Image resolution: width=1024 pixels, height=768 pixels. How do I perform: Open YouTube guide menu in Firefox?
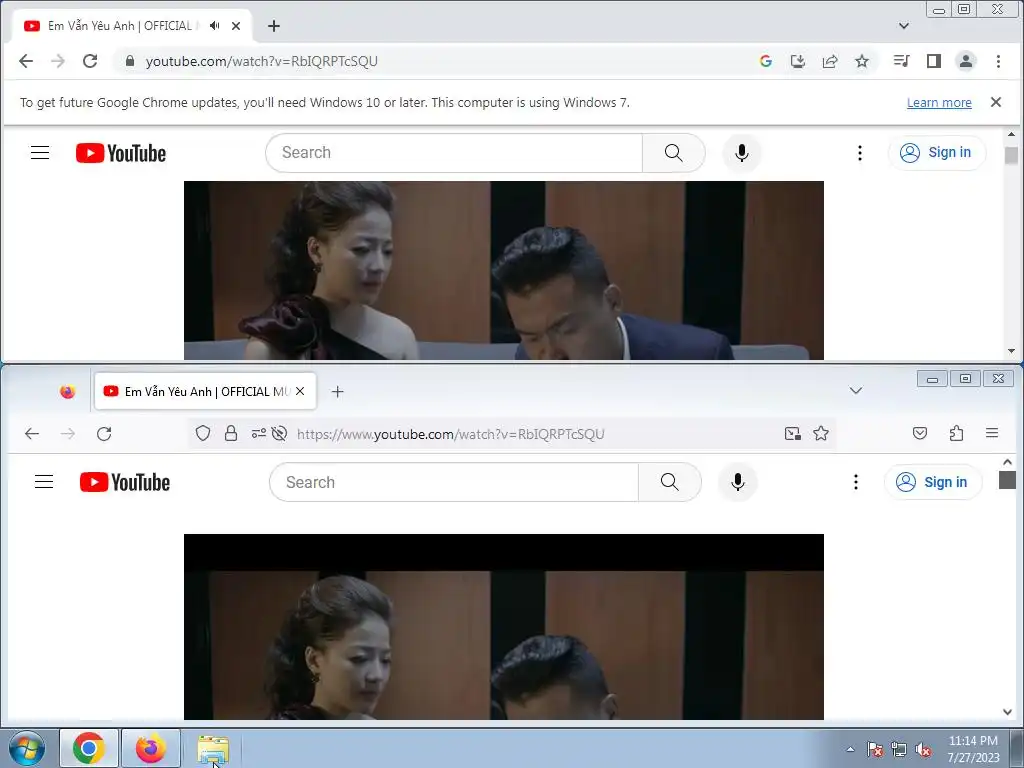[44, 482]
